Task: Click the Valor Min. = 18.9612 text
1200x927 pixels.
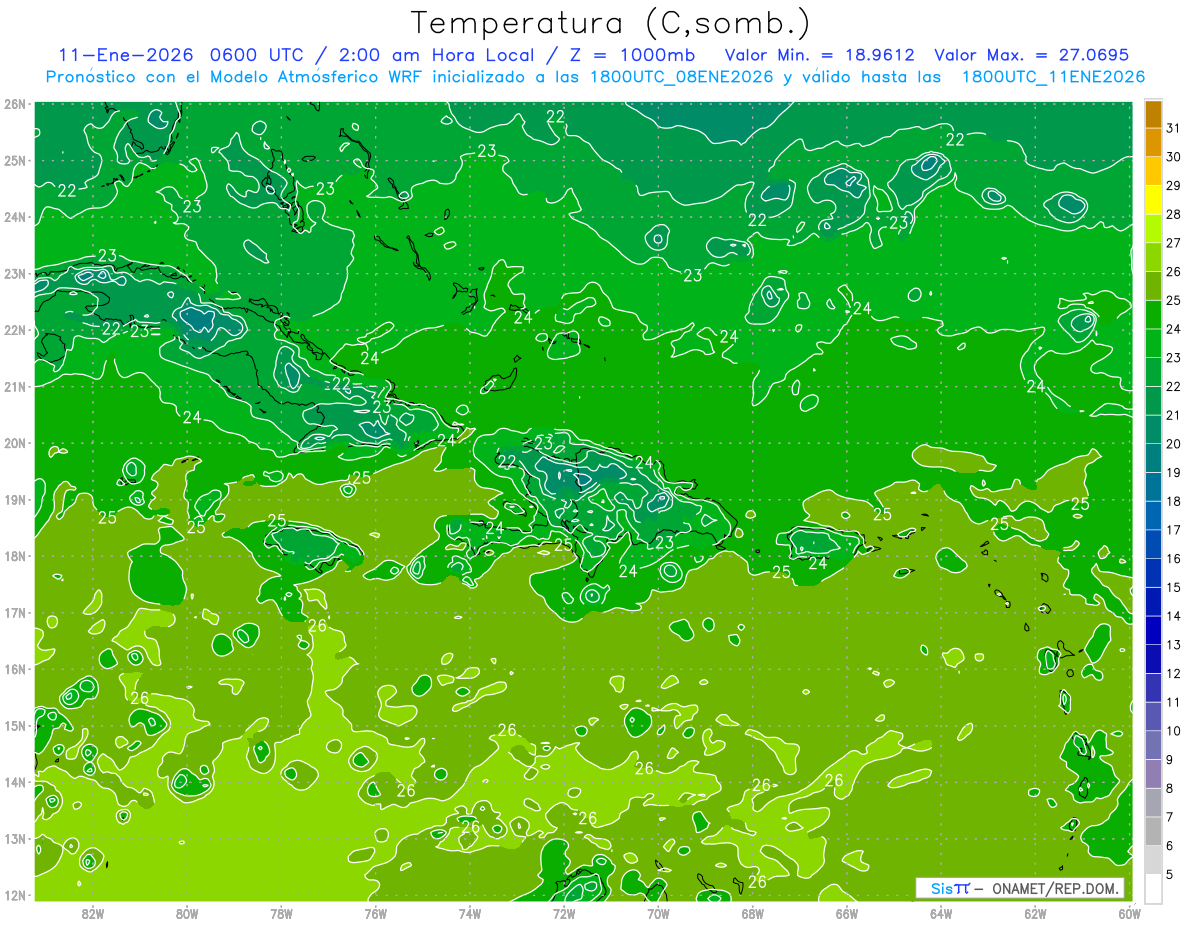Action: coord(820,55)
